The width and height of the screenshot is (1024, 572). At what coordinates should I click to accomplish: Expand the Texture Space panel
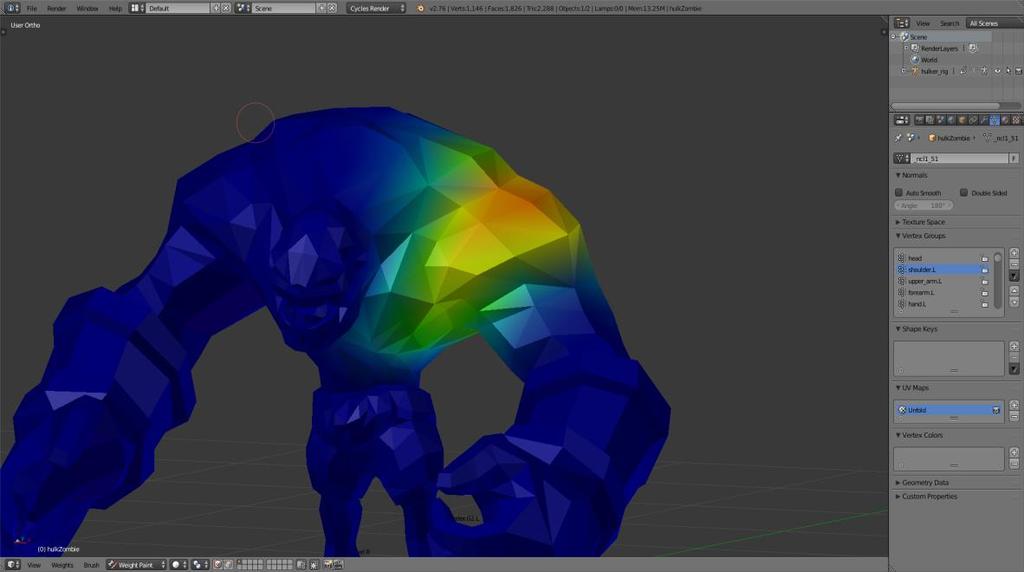(x=921, y=222)
